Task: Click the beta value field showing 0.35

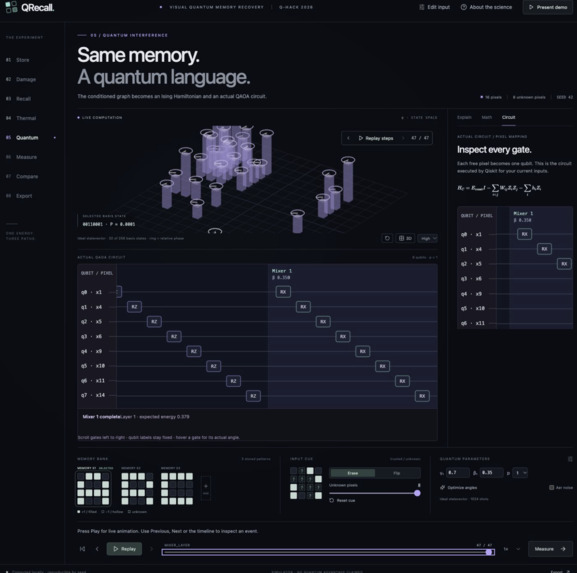Action: tap(492, 473)
